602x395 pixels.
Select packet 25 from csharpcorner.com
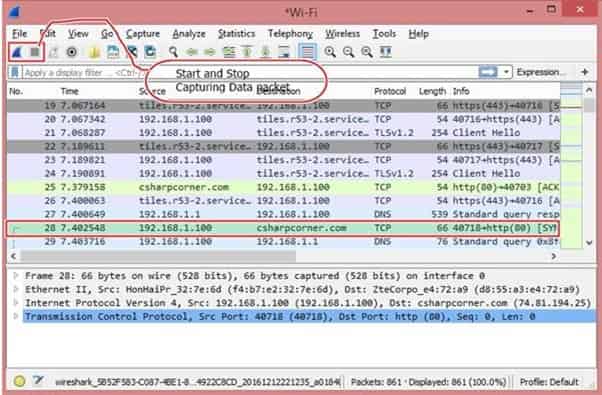[283, 187]
